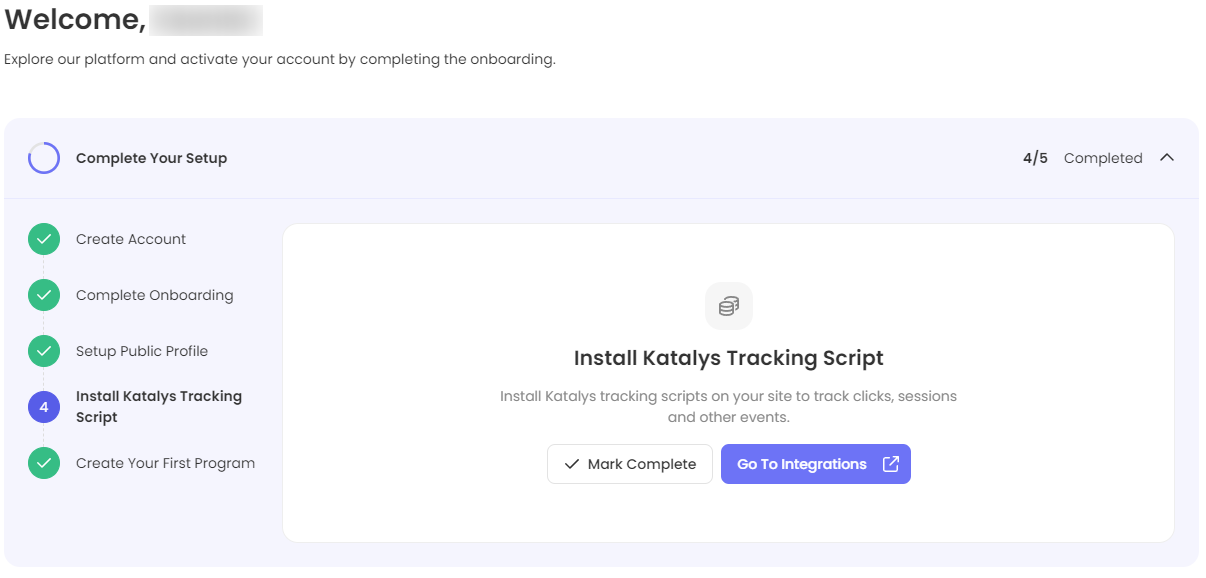Click the numbered step 4 circle

click(44, 407)
